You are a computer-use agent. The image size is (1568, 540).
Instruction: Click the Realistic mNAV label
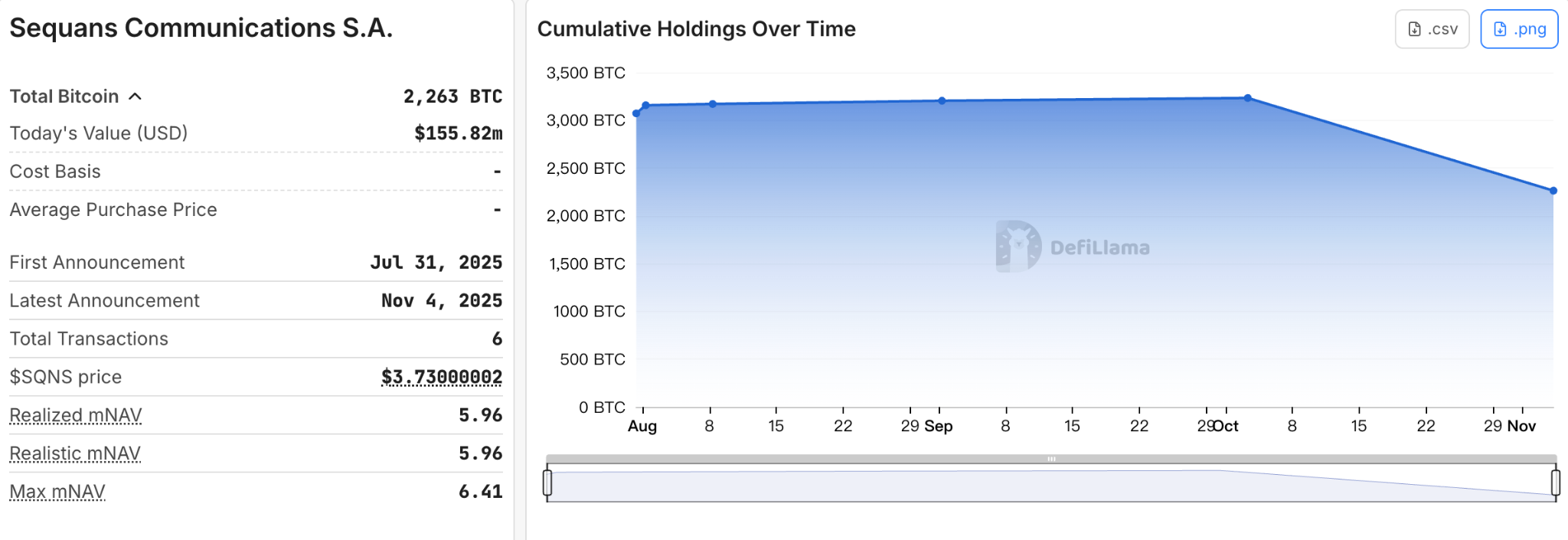click(75, 453)
